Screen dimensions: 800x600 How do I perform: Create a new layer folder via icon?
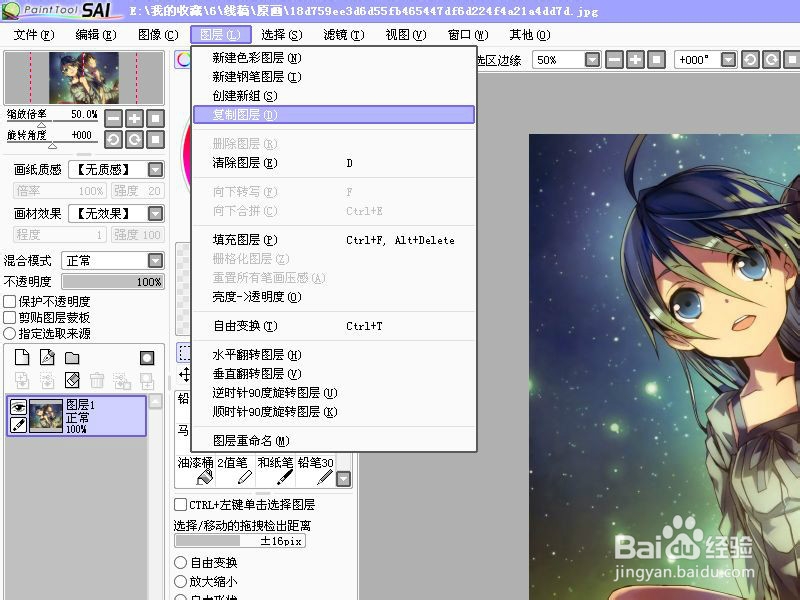72,358
